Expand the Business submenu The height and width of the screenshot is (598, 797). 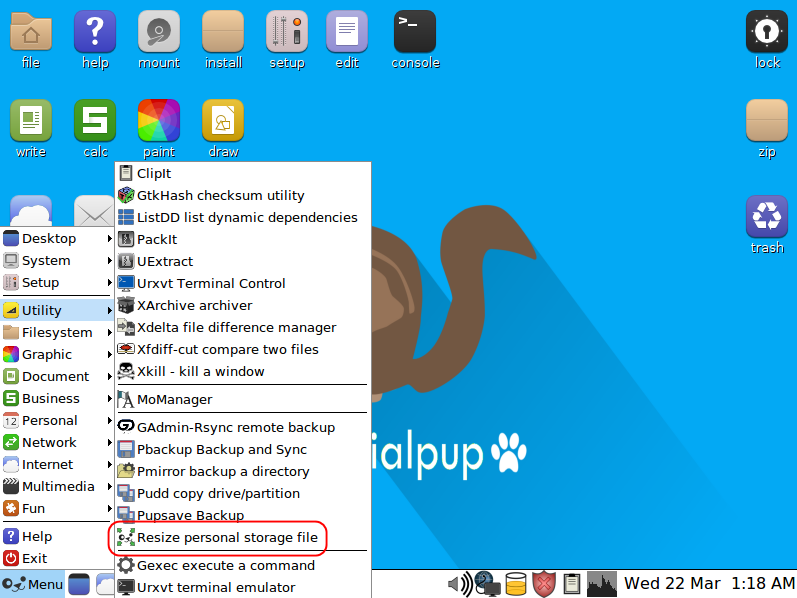pos(57,398)
